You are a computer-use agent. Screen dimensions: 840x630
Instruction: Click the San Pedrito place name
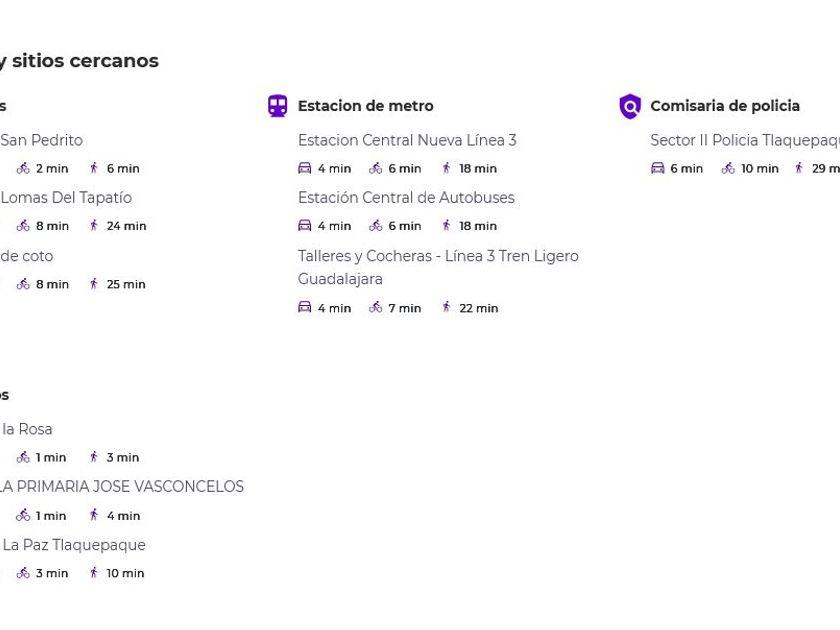point(41,140)
